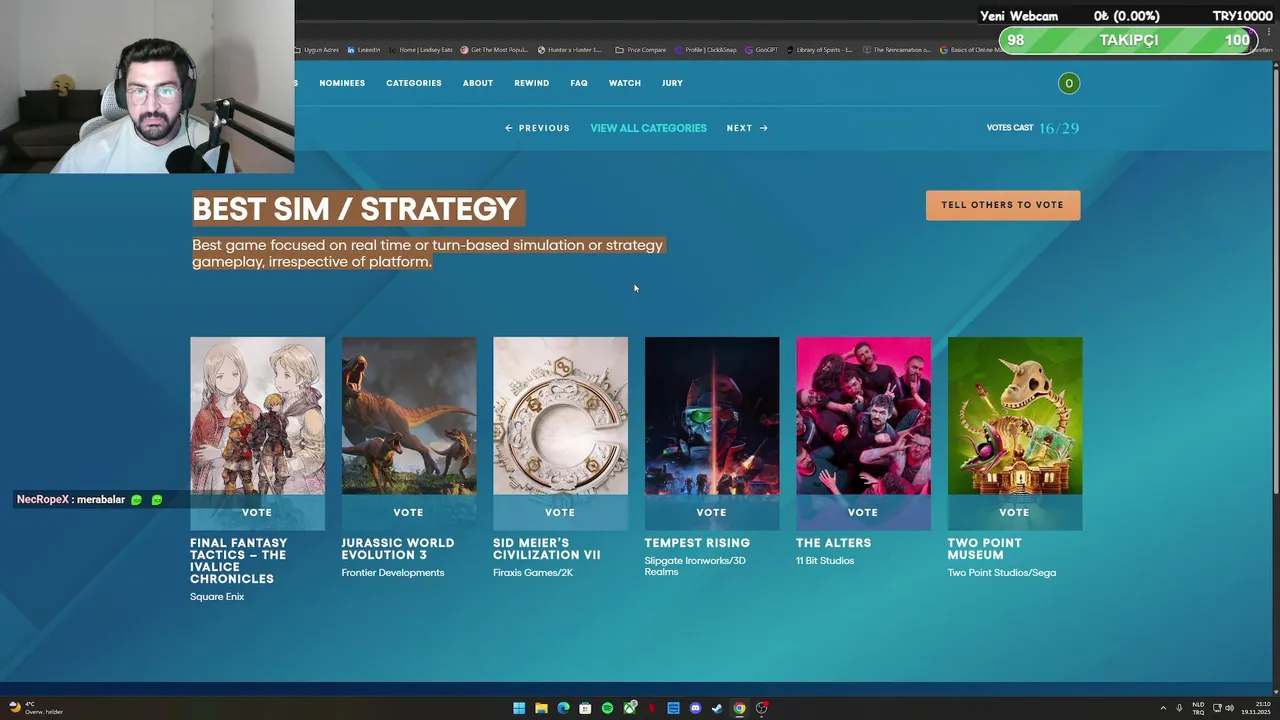The height and width of the screenshot is (720, 1280).
Task: Click 11 Bit Studios developer text
Action: click(x=825, y=561)
